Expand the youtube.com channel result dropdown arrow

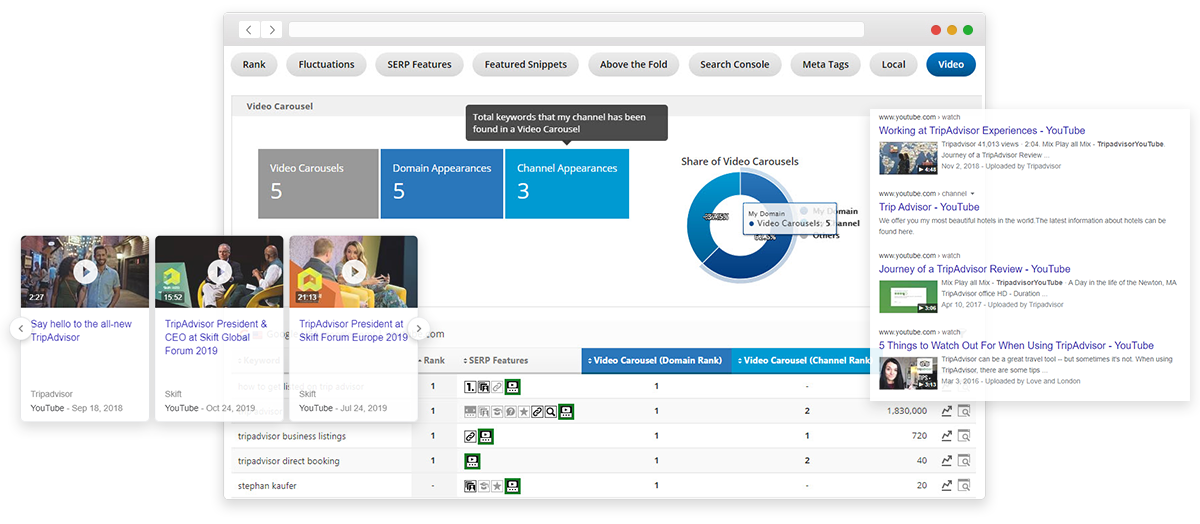972,193
